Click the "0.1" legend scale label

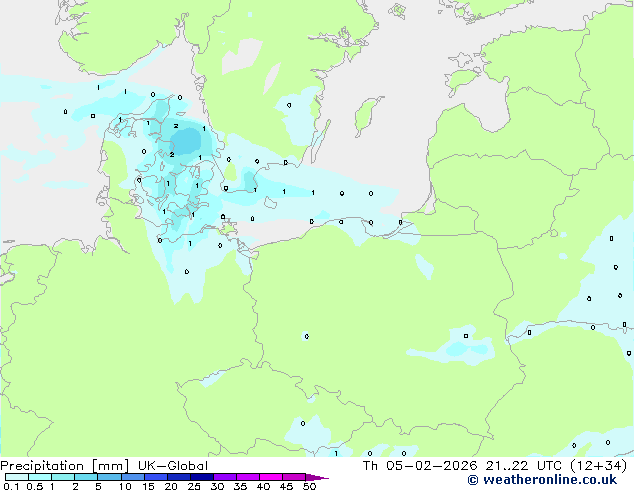tap(11, 486)
